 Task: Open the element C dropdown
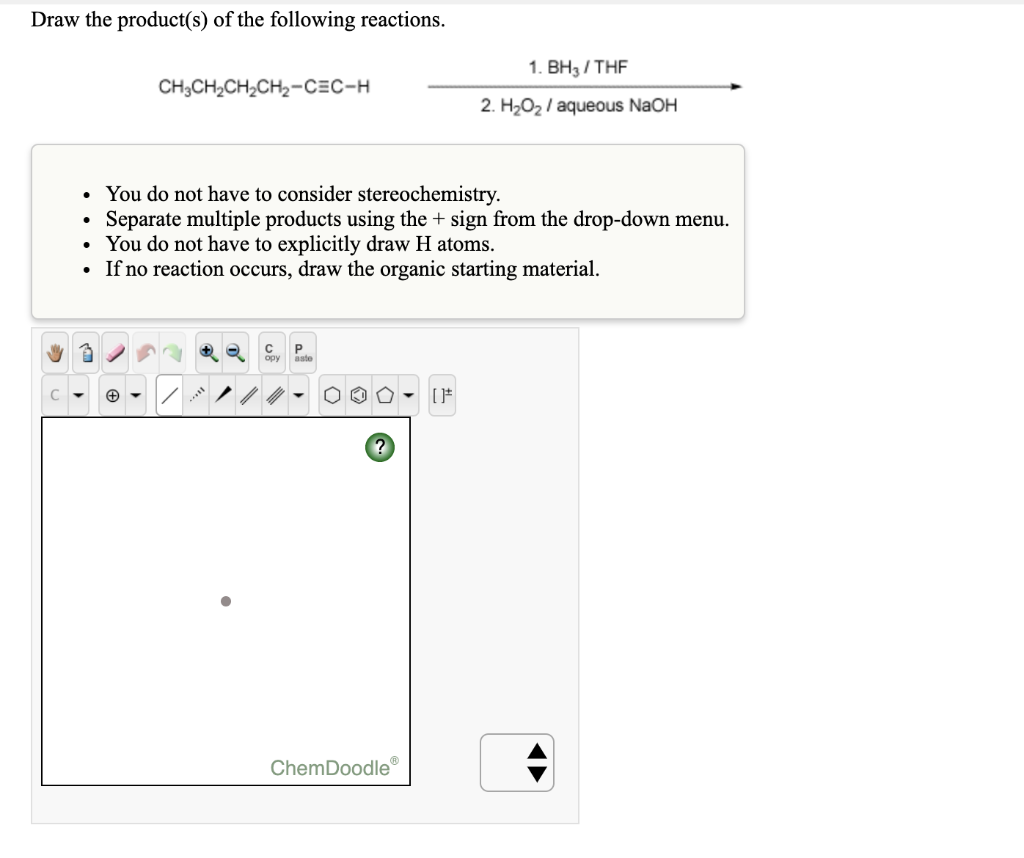coord(77,394)
